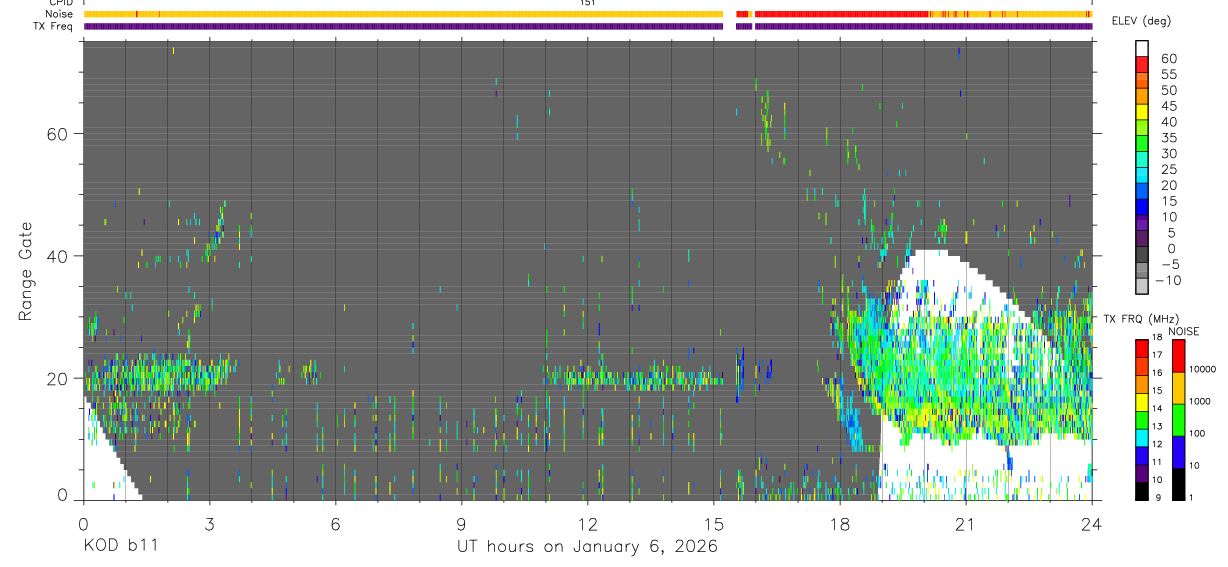This screenshot has height=567, width=1228.
Task: Click the '11' label on TX FRQ legend
Action: (x=1157, y=462)
